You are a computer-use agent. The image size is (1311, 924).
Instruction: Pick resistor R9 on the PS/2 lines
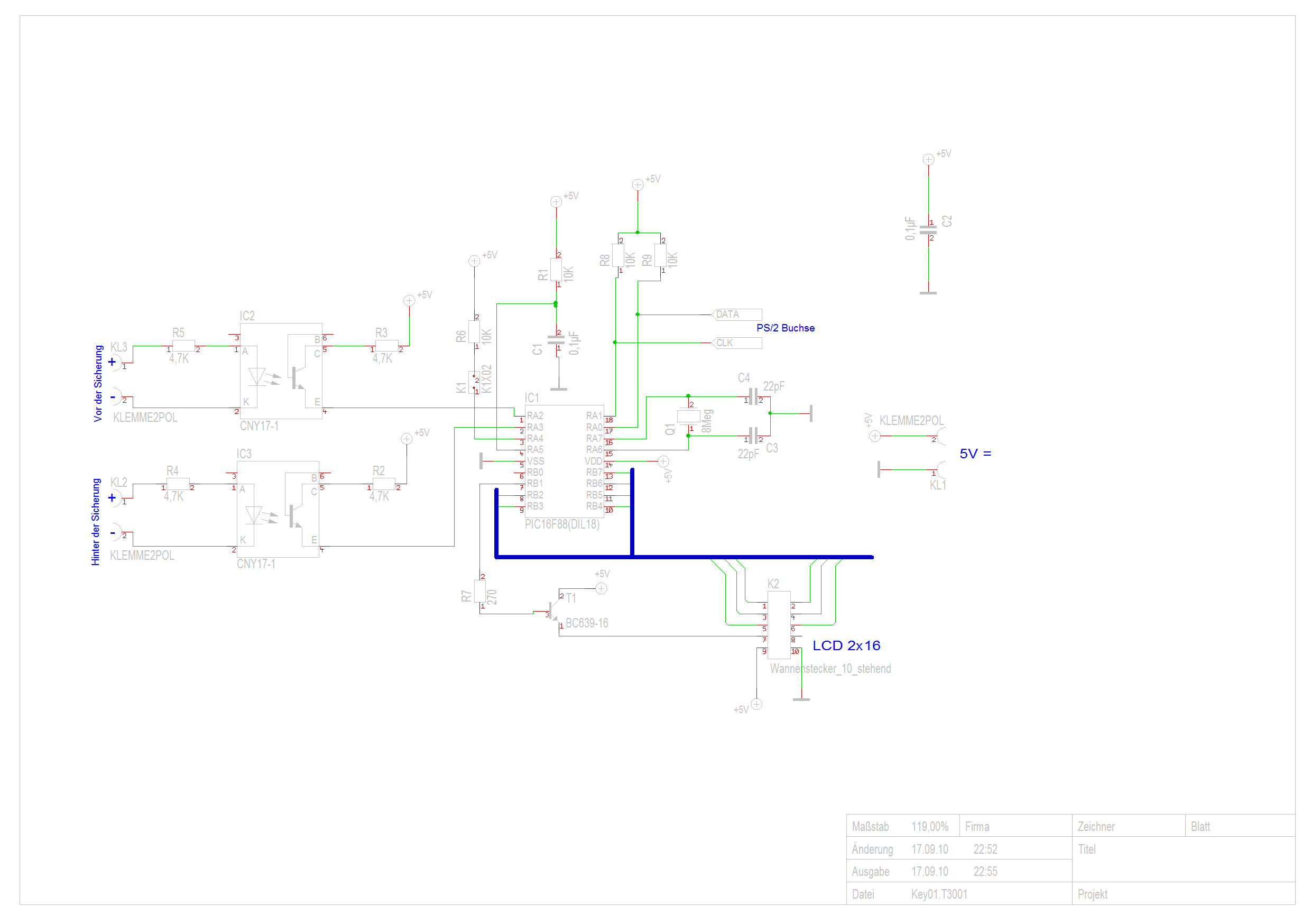click(x=660, y=255)
